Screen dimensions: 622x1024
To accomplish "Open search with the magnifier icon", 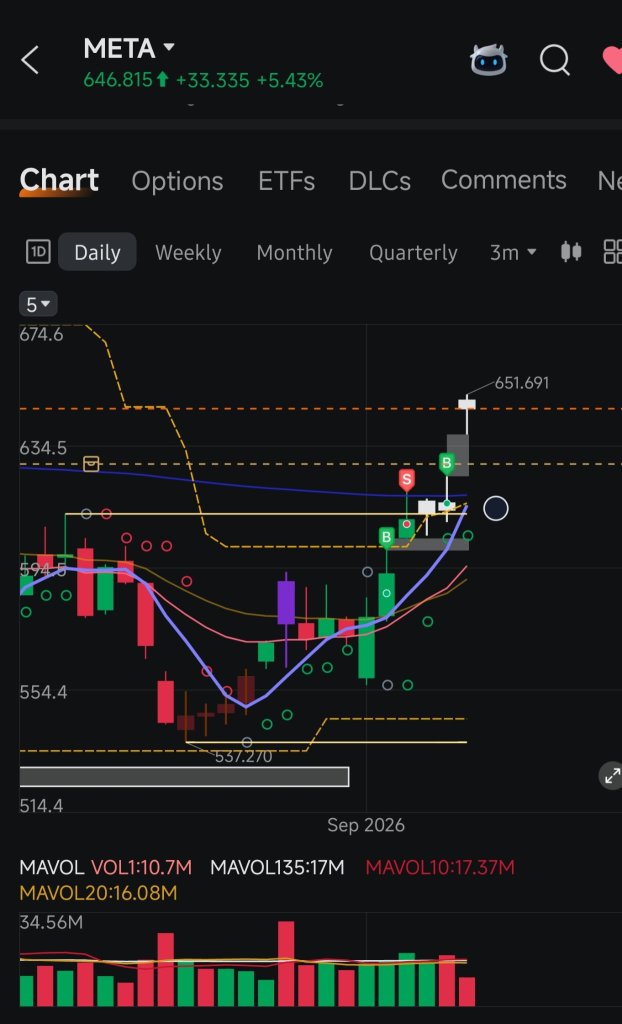I will 555,61.
